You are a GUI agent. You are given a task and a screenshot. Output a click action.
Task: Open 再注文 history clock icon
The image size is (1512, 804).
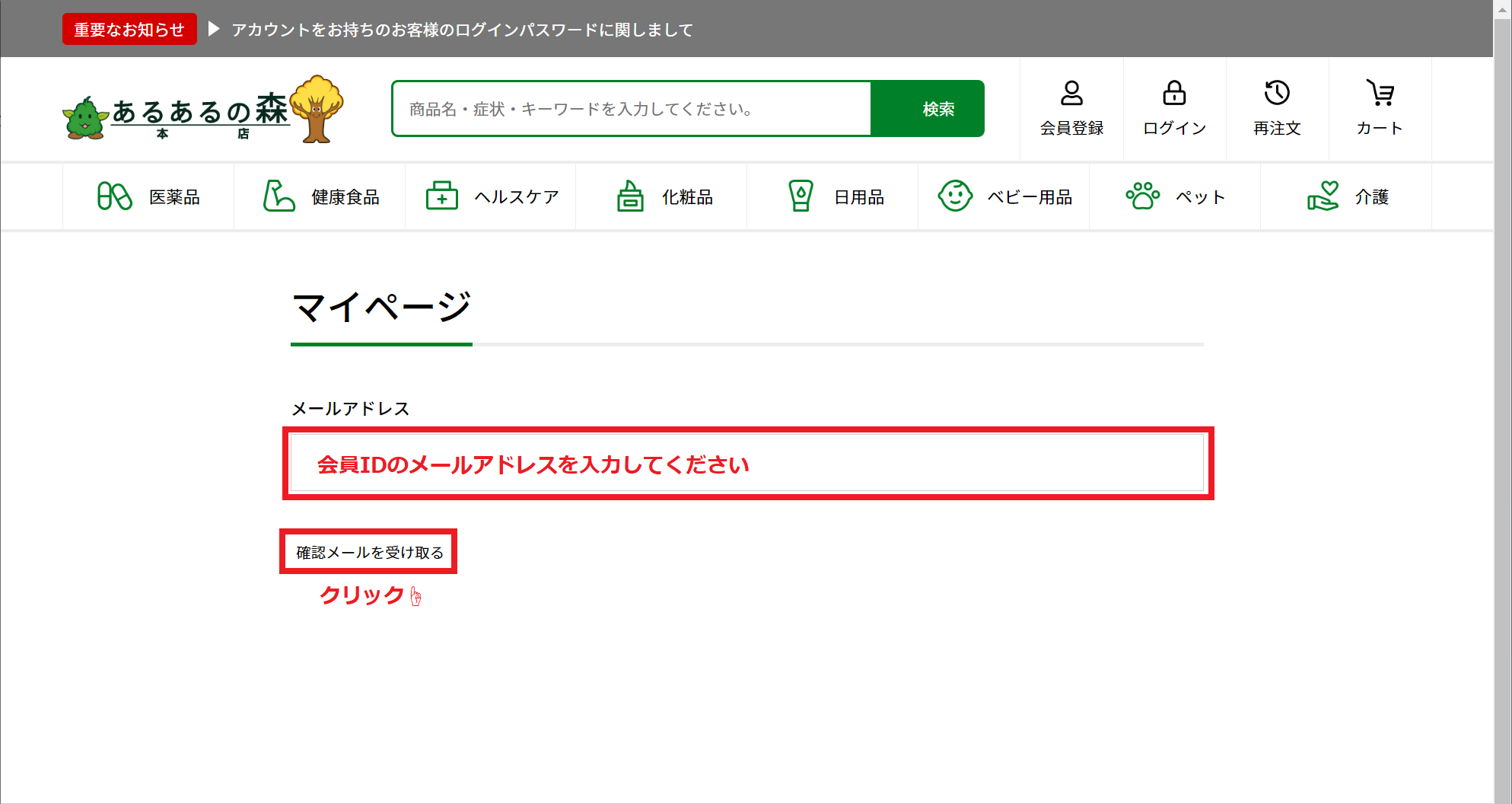[x=1277, y=94]
